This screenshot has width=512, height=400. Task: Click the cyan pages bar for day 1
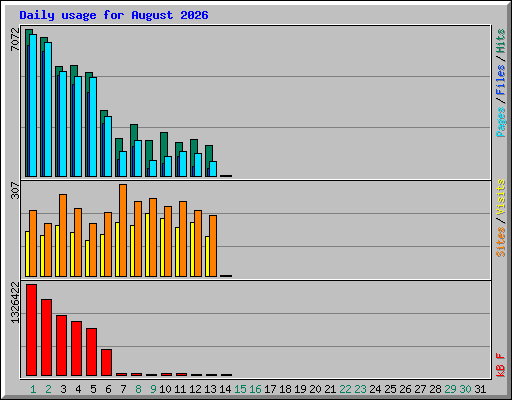coord(33,105)
